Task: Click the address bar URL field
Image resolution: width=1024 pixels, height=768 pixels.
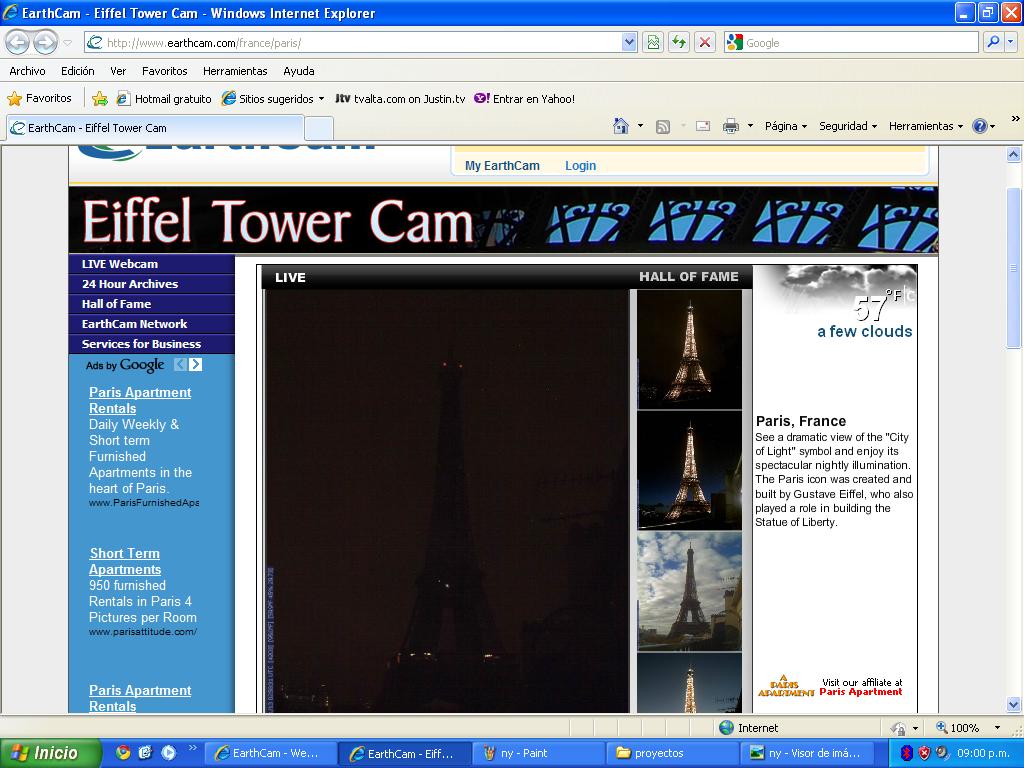Action: (x=362, y=42)
